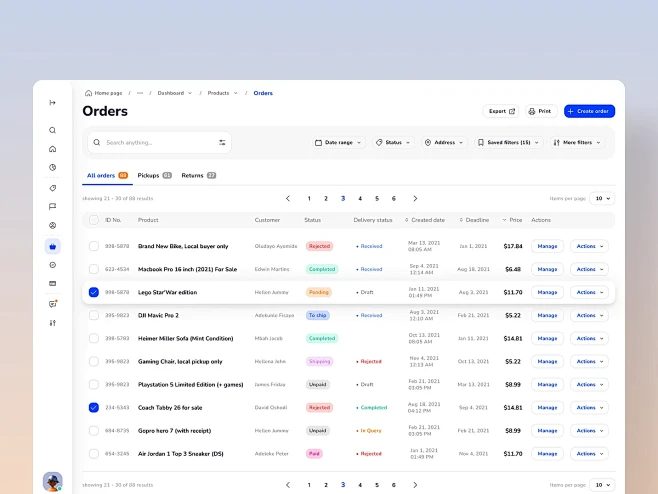Click Manage for DJI Mavic Pro 2
The image size is (658, 494).
point(547,315)
